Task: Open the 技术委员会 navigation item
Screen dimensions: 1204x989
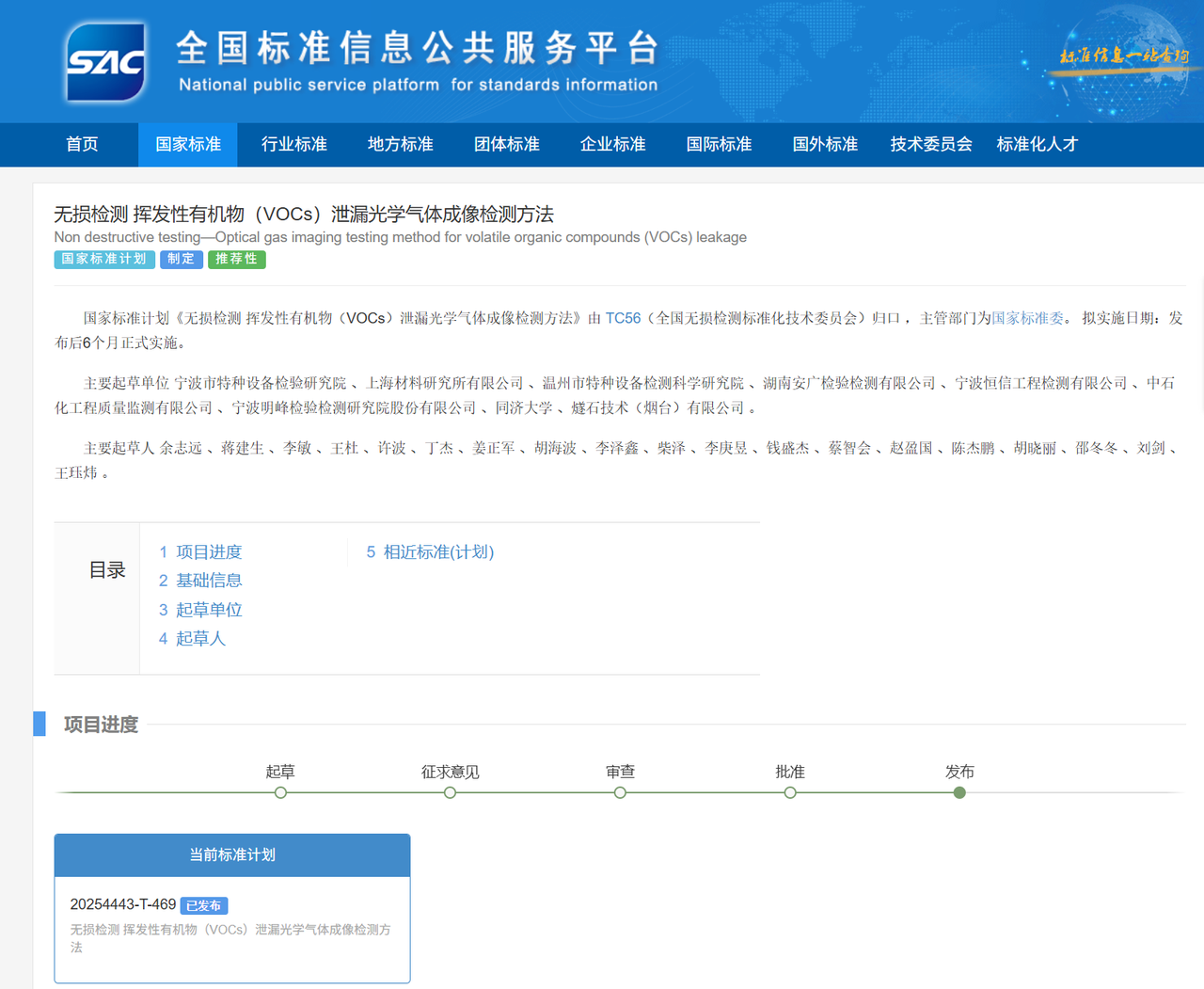Action: [x=931, y=145]
